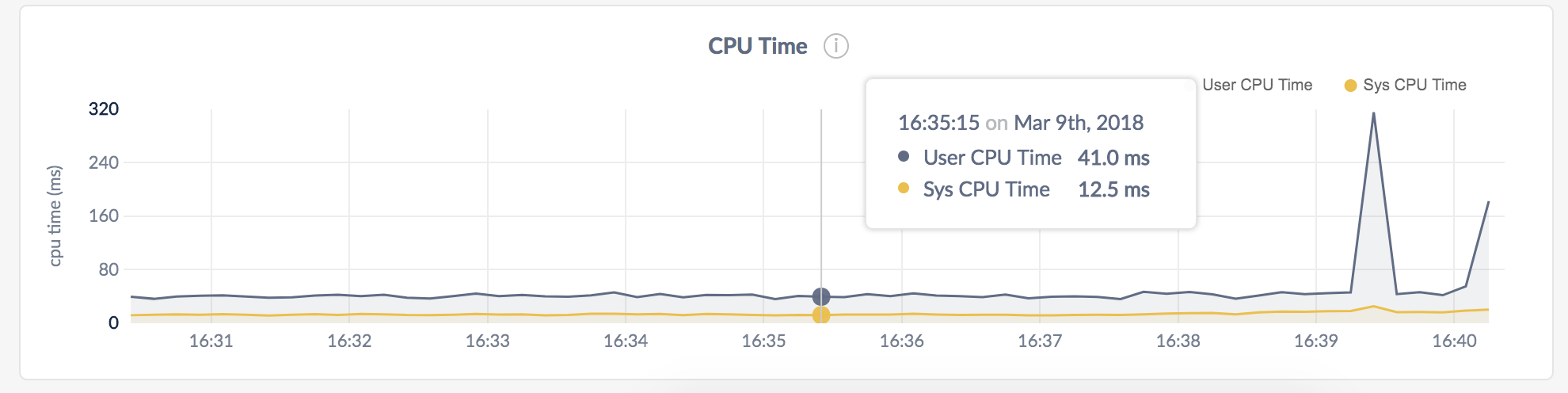Click the 41.0 ms value in tooltip
The image size is (1568, 393).
pyautogui.click(x=1113, y=158)
